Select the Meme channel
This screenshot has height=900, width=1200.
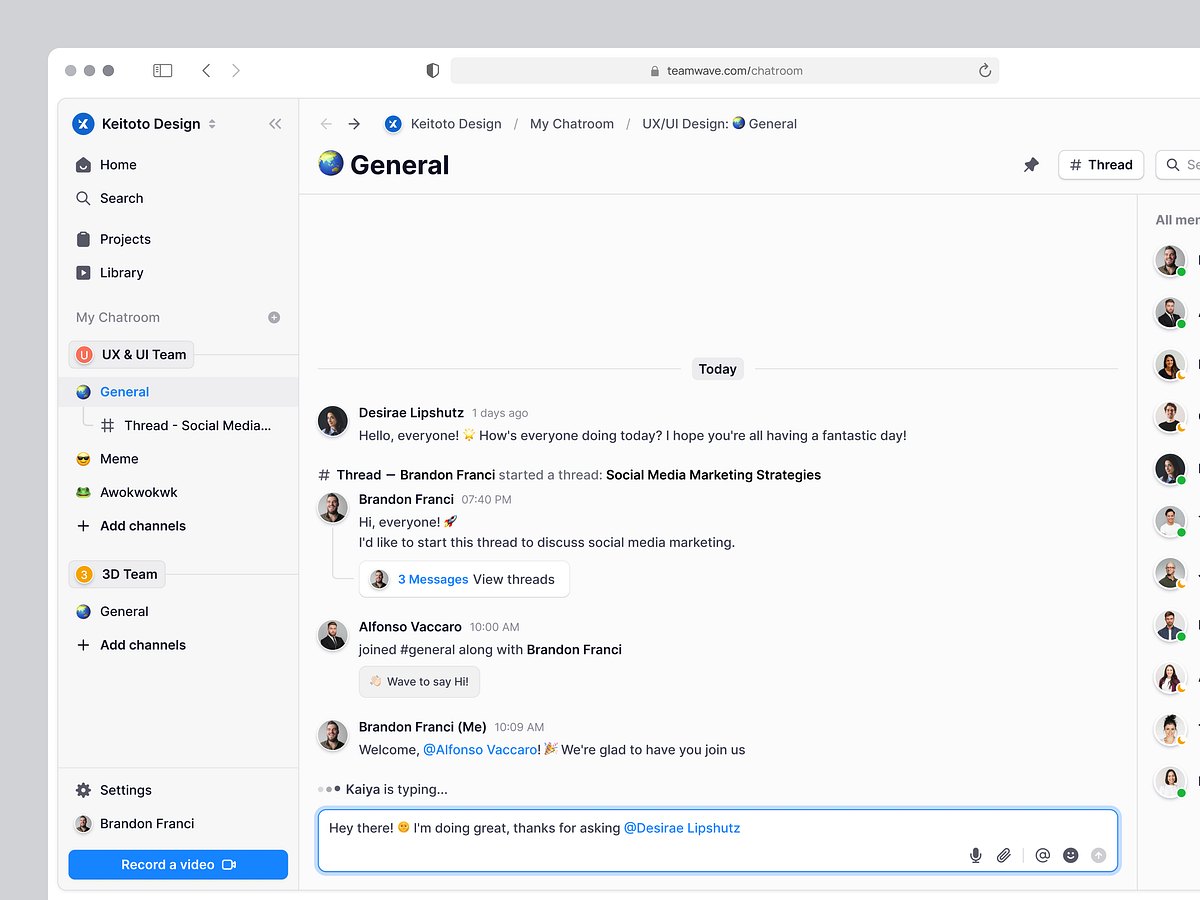pyautogui.click(x=119, y=459)
